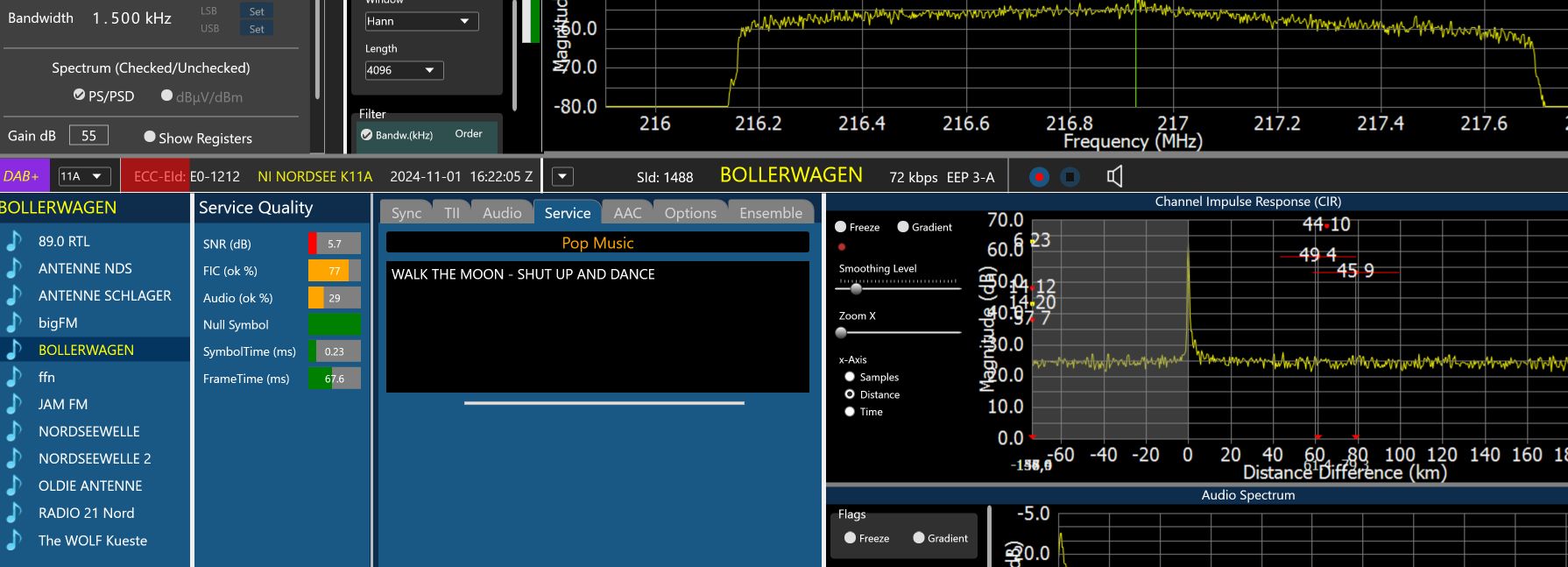Viewport: 1568px width, 567px height.
Task: Open the Hann window dropdown
Action: click(421, 21)
